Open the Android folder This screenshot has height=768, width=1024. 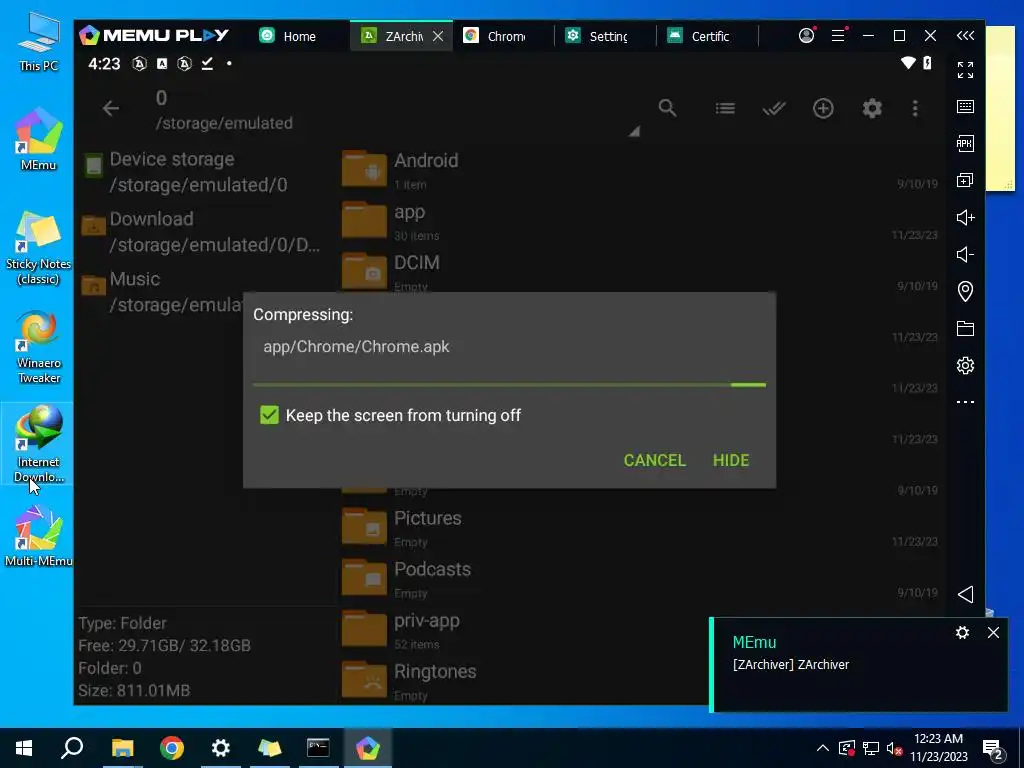640,171
